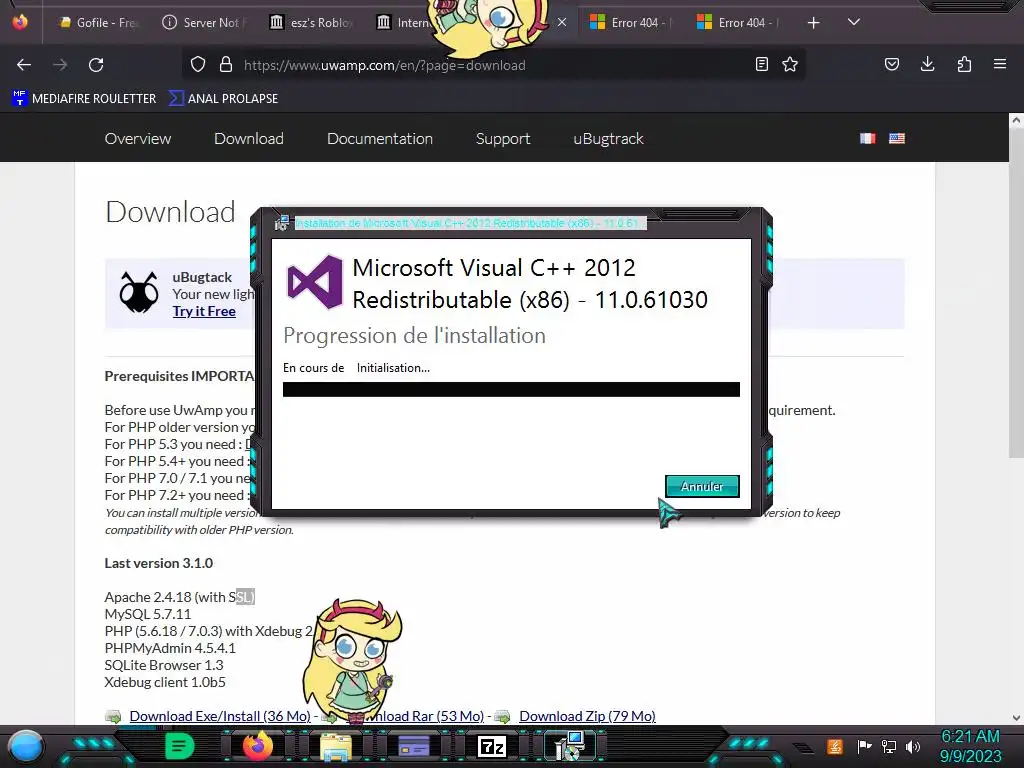Switch to the Internet Archive tab
Screen dimensions: 1024x768
coord(403,23)
